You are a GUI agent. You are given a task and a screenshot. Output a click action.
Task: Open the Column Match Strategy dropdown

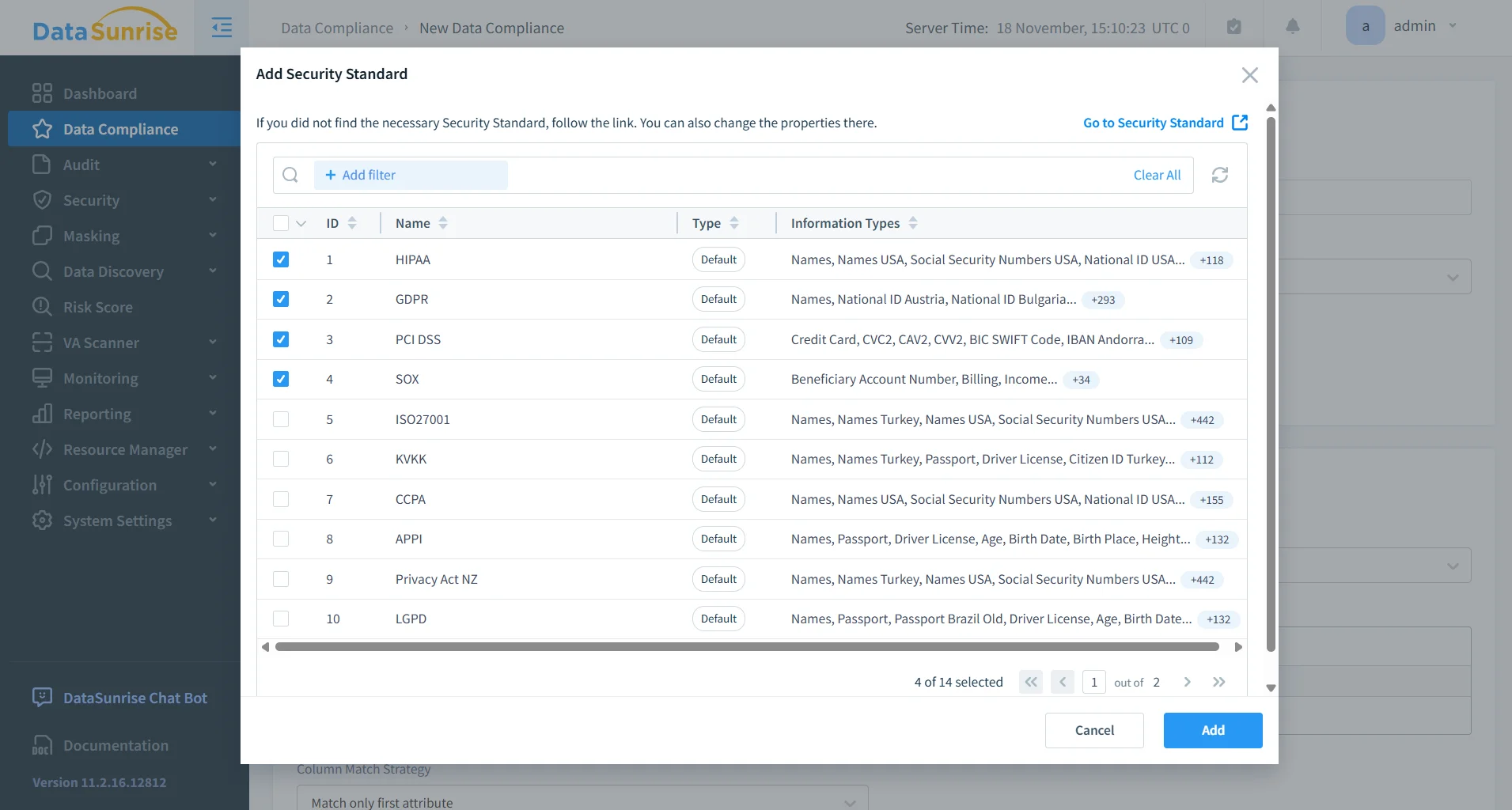pyautogui.click(x=582, y=800)
